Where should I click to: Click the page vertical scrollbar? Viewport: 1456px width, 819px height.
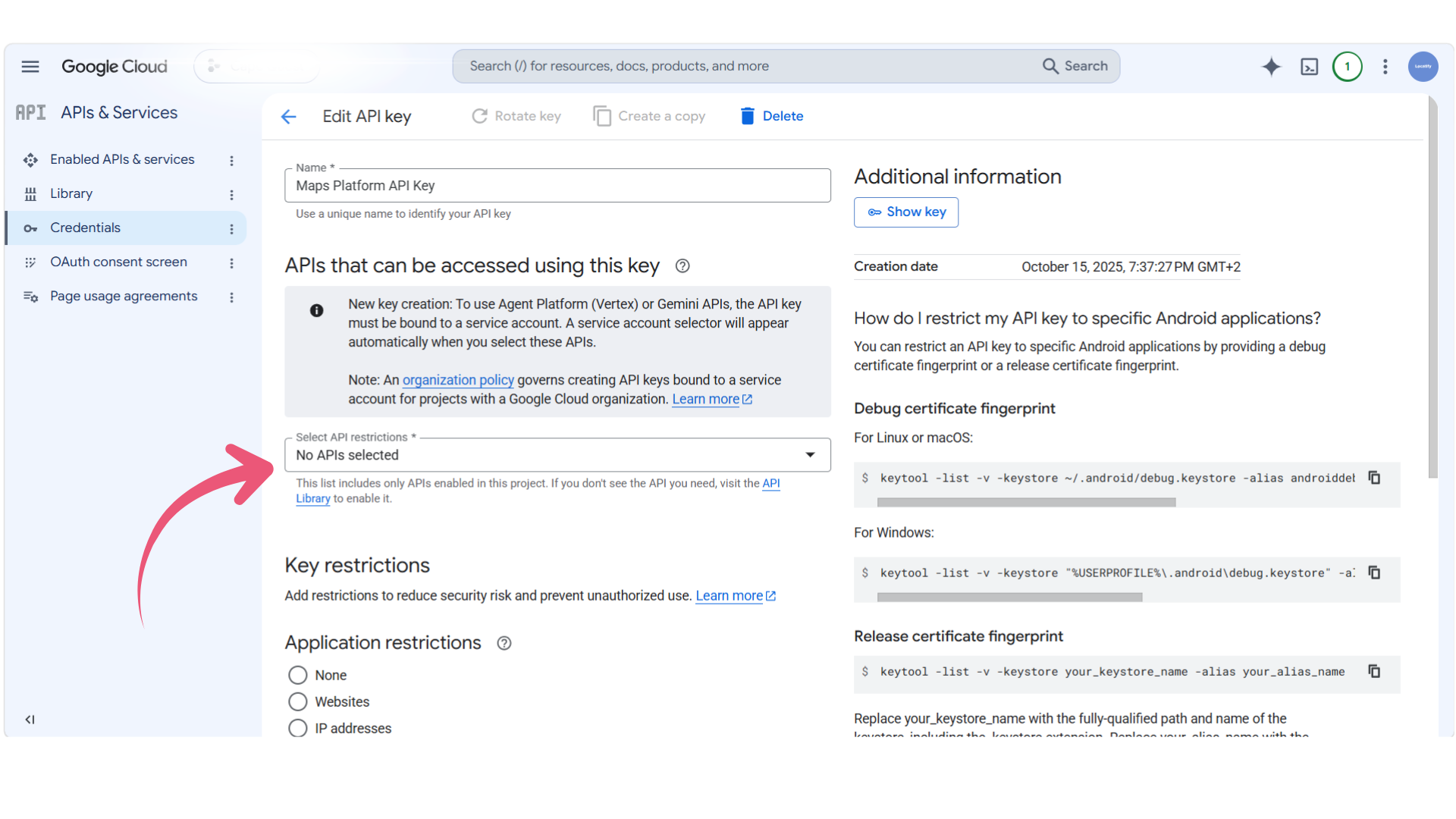pos(1432,288)
